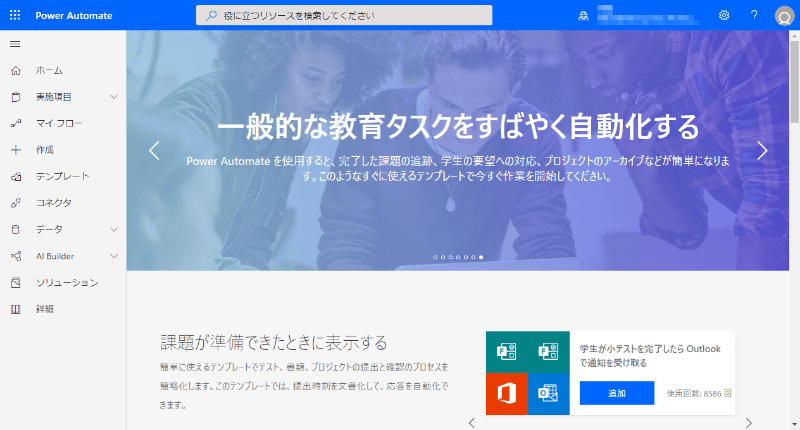This screenshot has width=800, height=430.
Task: Go to next template card arrow
Action: [748, 423]
